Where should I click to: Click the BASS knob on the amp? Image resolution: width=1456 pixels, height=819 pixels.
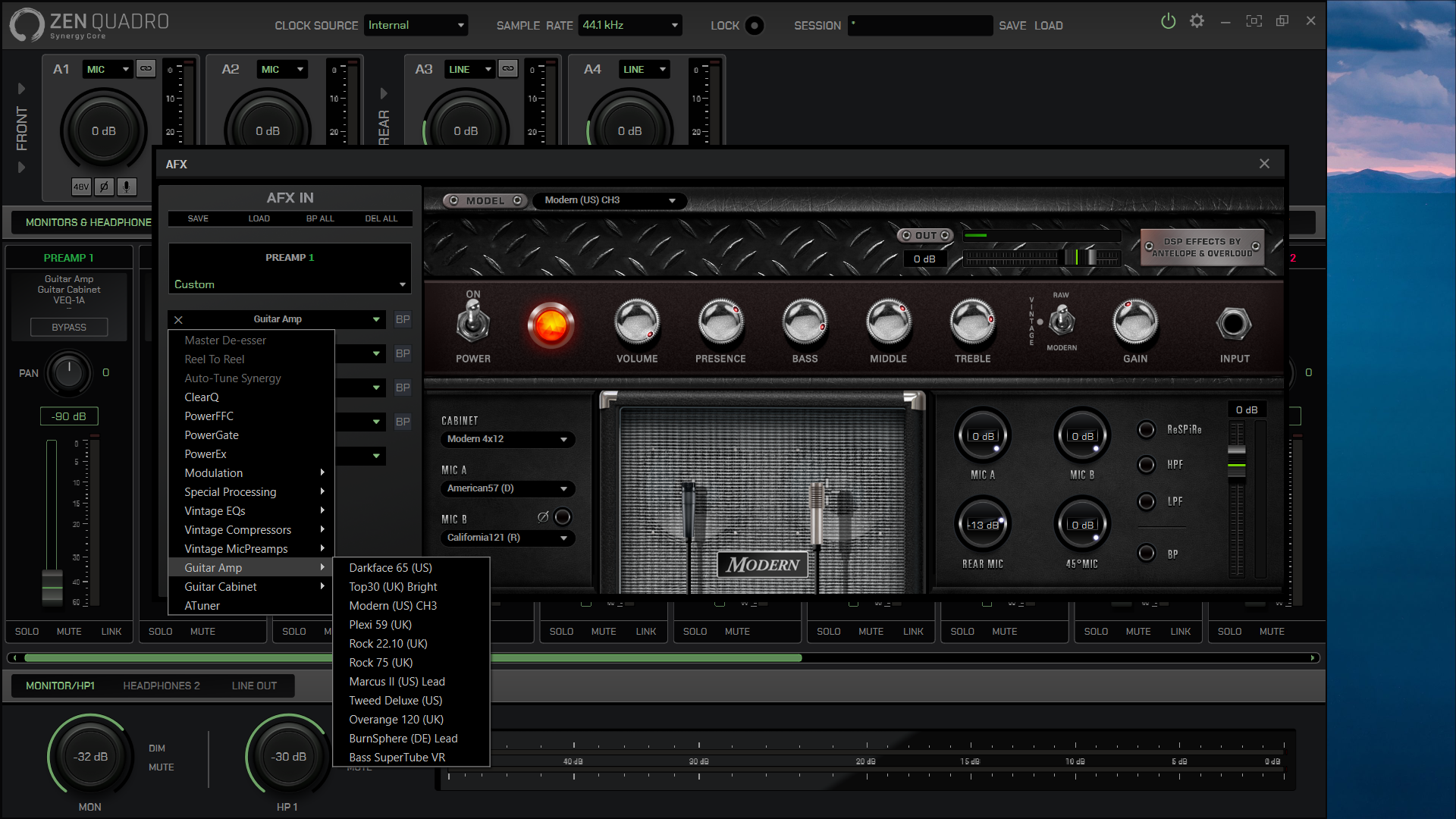click(805, 321)
